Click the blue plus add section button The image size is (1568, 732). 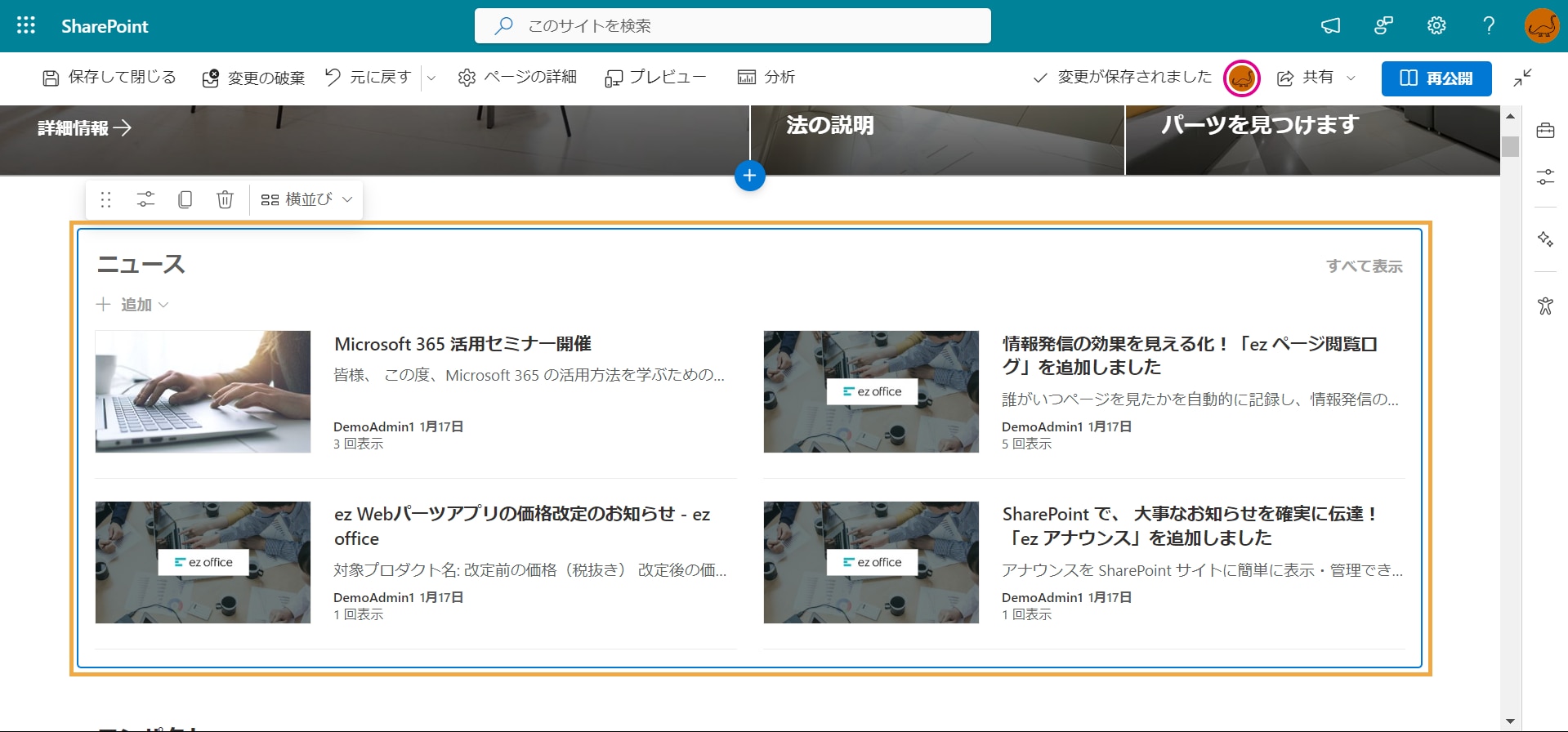(x=749, y=176)
